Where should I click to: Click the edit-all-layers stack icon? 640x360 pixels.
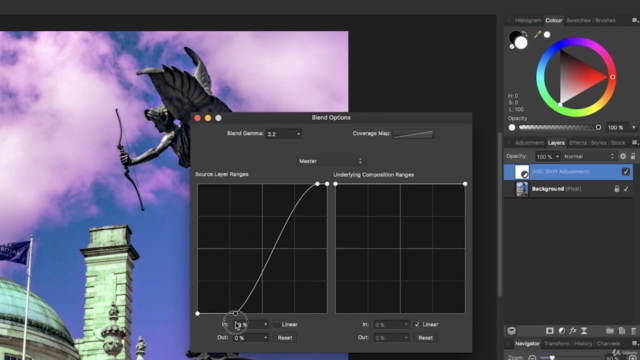coord(511,331)
